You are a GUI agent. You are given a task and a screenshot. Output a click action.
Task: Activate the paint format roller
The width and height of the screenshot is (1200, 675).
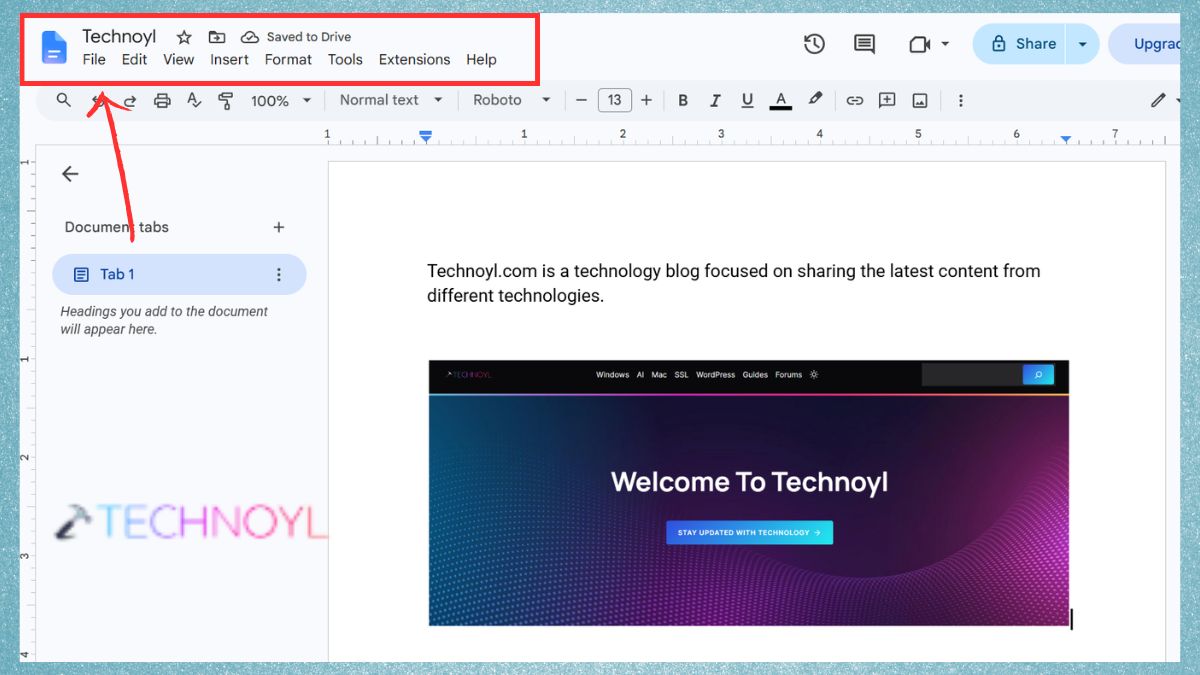tap(225, 100)
